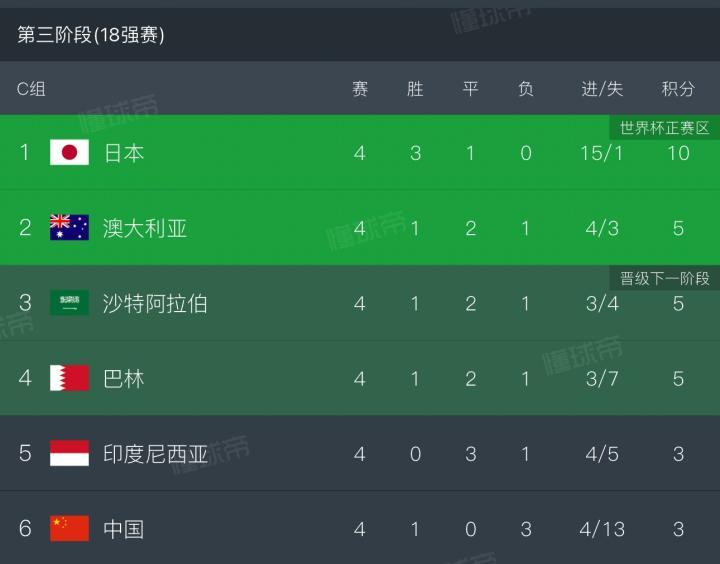
Task: Open team name 巴林
Action: (x=124, y=378)
